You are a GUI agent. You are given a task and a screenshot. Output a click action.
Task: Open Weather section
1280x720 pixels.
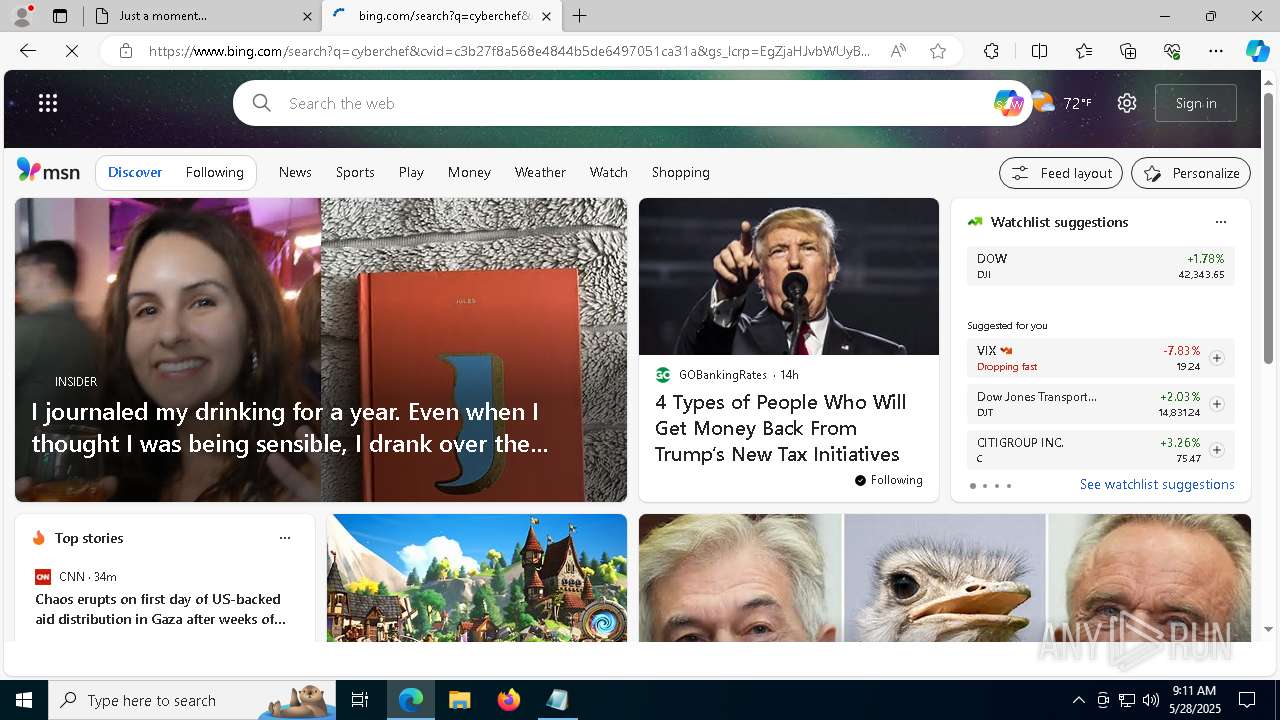[540, 172]
